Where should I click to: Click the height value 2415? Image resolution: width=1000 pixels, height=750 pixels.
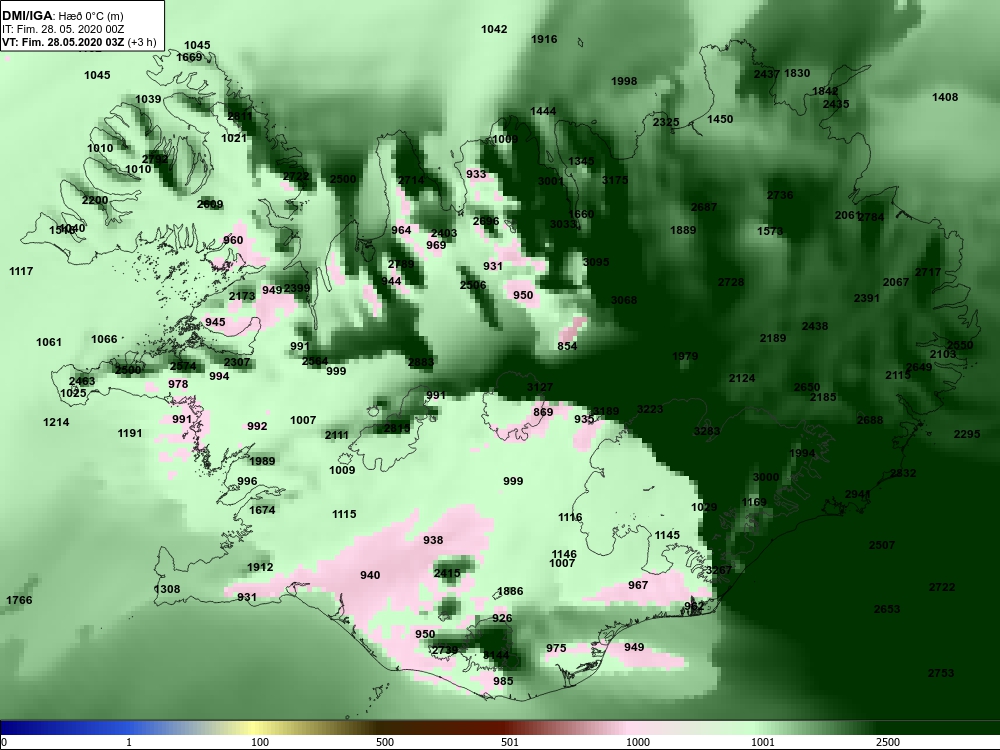tap(446, 573)
